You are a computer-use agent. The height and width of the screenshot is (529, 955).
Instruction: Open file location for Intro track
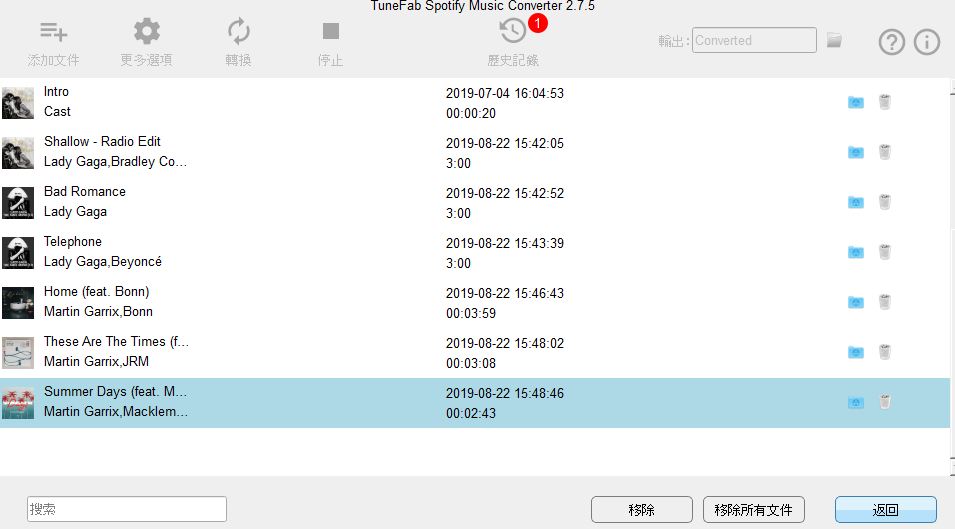(x=856, y=102)
